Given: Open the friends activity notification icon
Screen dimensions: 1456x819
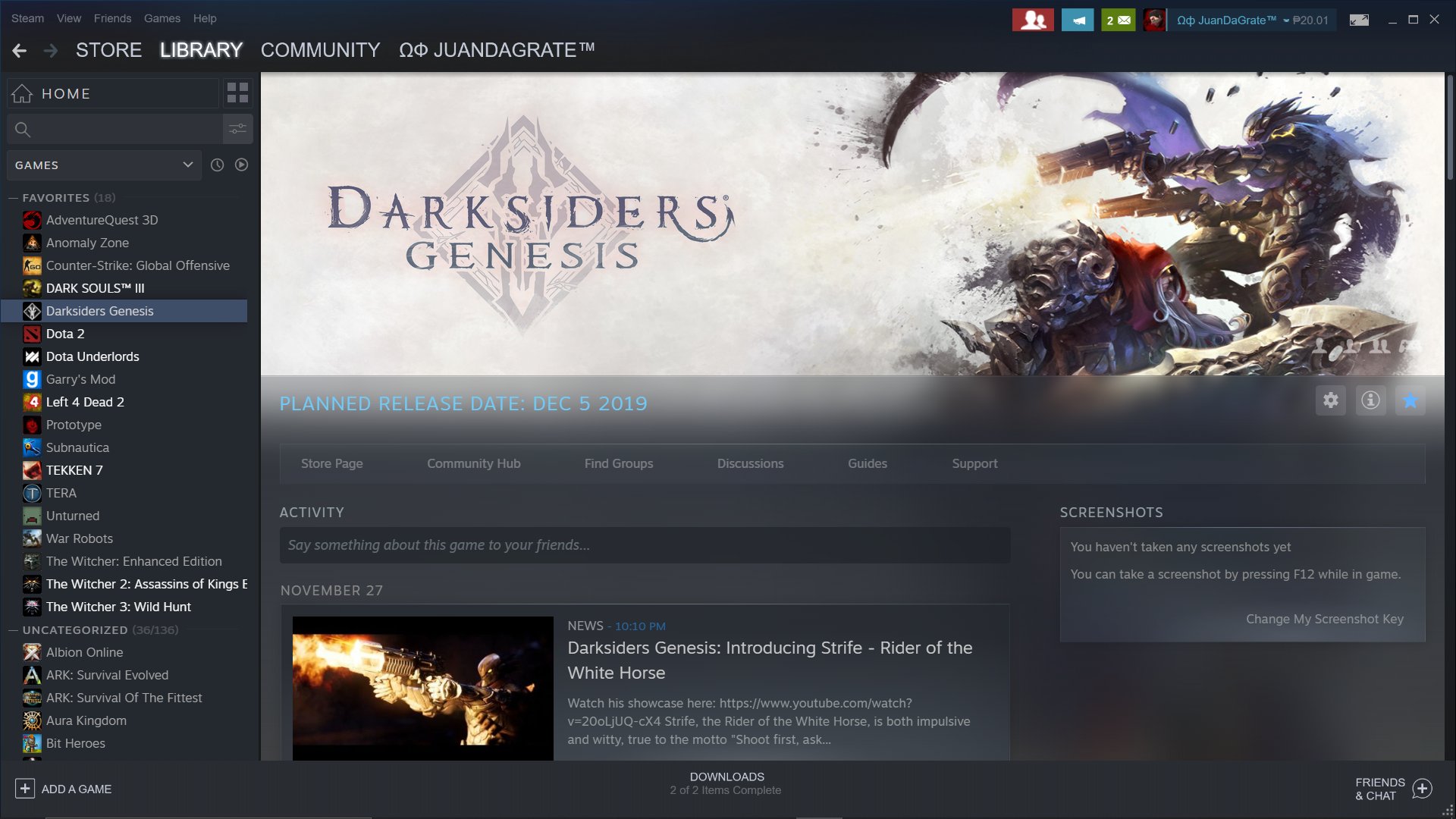Looking at the screenshot, I should [x=1032, y=20].
